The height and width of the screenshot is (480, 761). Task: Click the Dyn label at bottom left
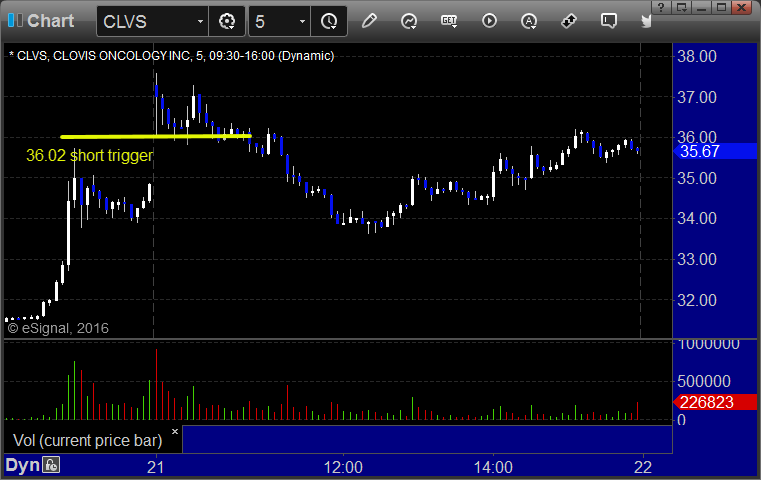22,465
